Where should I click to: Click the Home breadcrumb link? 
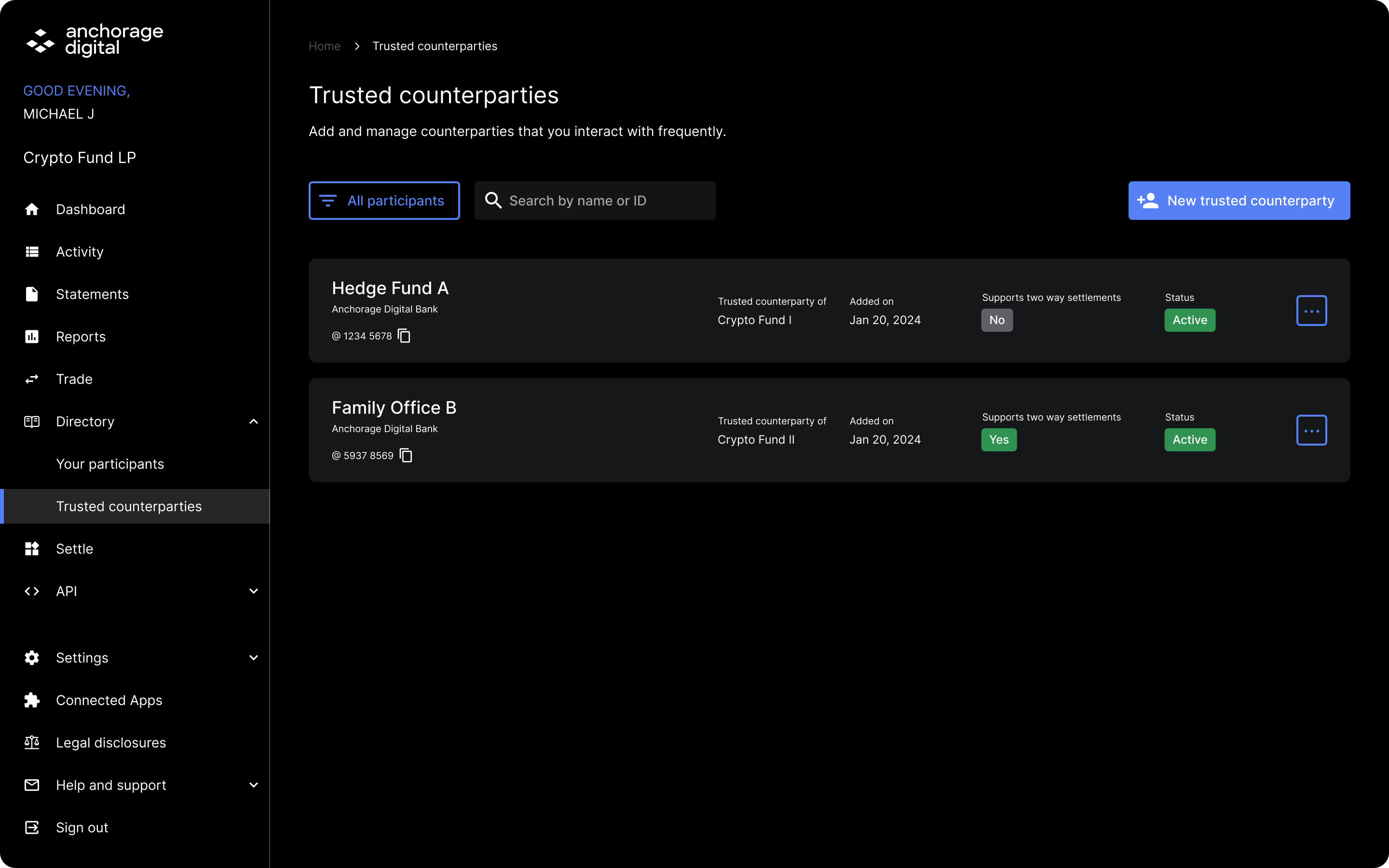coord(325,46)
